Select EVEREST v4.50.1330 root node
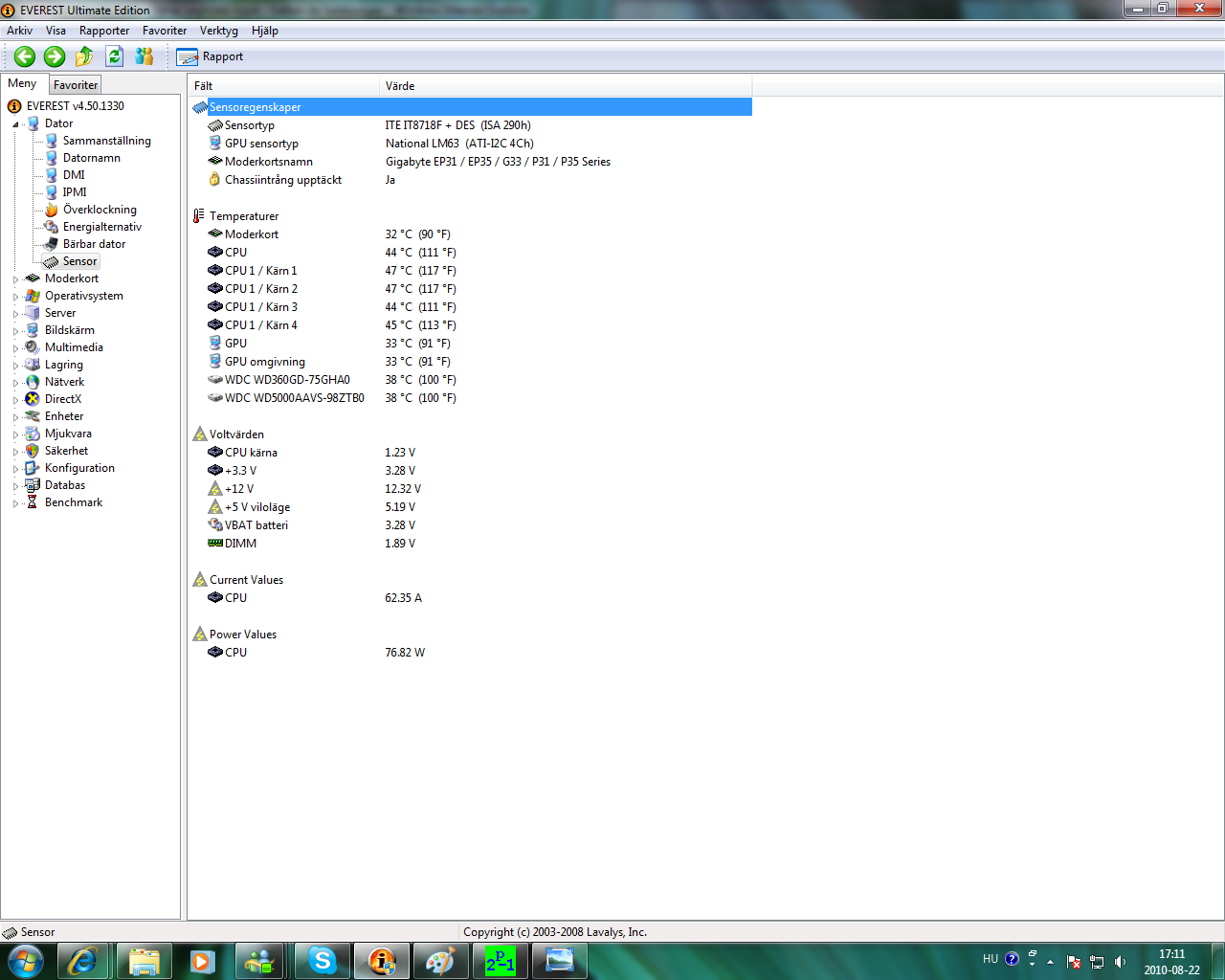The width and height of the screenshot is (1225, 980). [x=76, y=106]
